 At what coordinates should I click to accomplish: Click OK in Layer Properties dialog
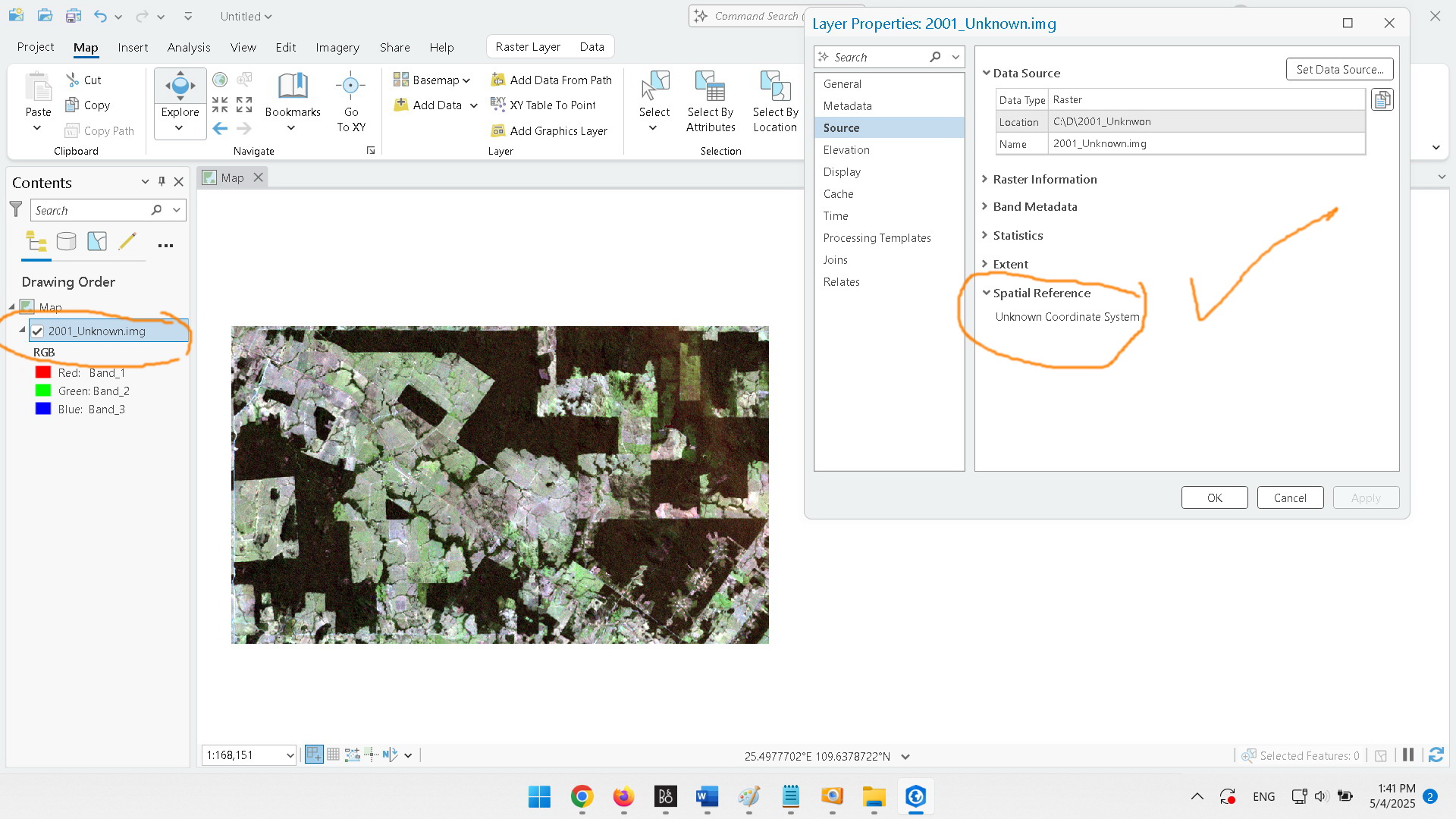pos(1214,497)
